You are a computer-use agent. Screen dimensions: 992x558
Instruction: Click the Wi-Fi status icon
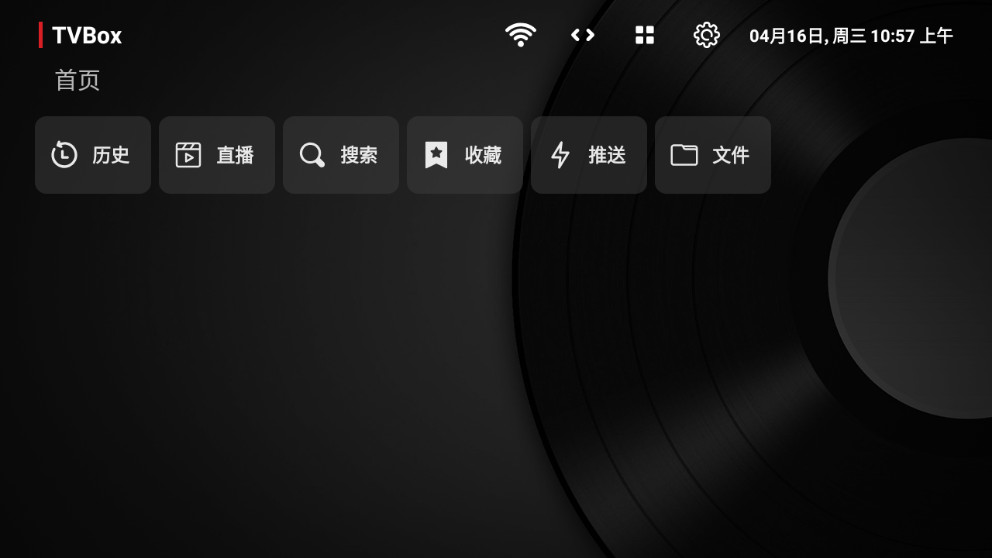click(x=521, y=35)
